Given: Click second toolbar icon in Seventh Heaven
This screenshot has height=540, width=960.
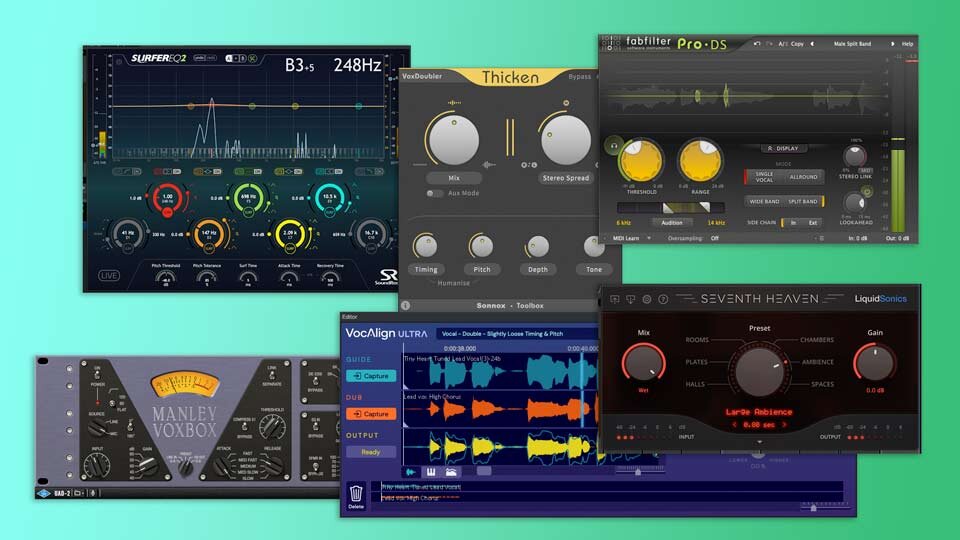Looking at the screenshot, I should click(630, 299).
